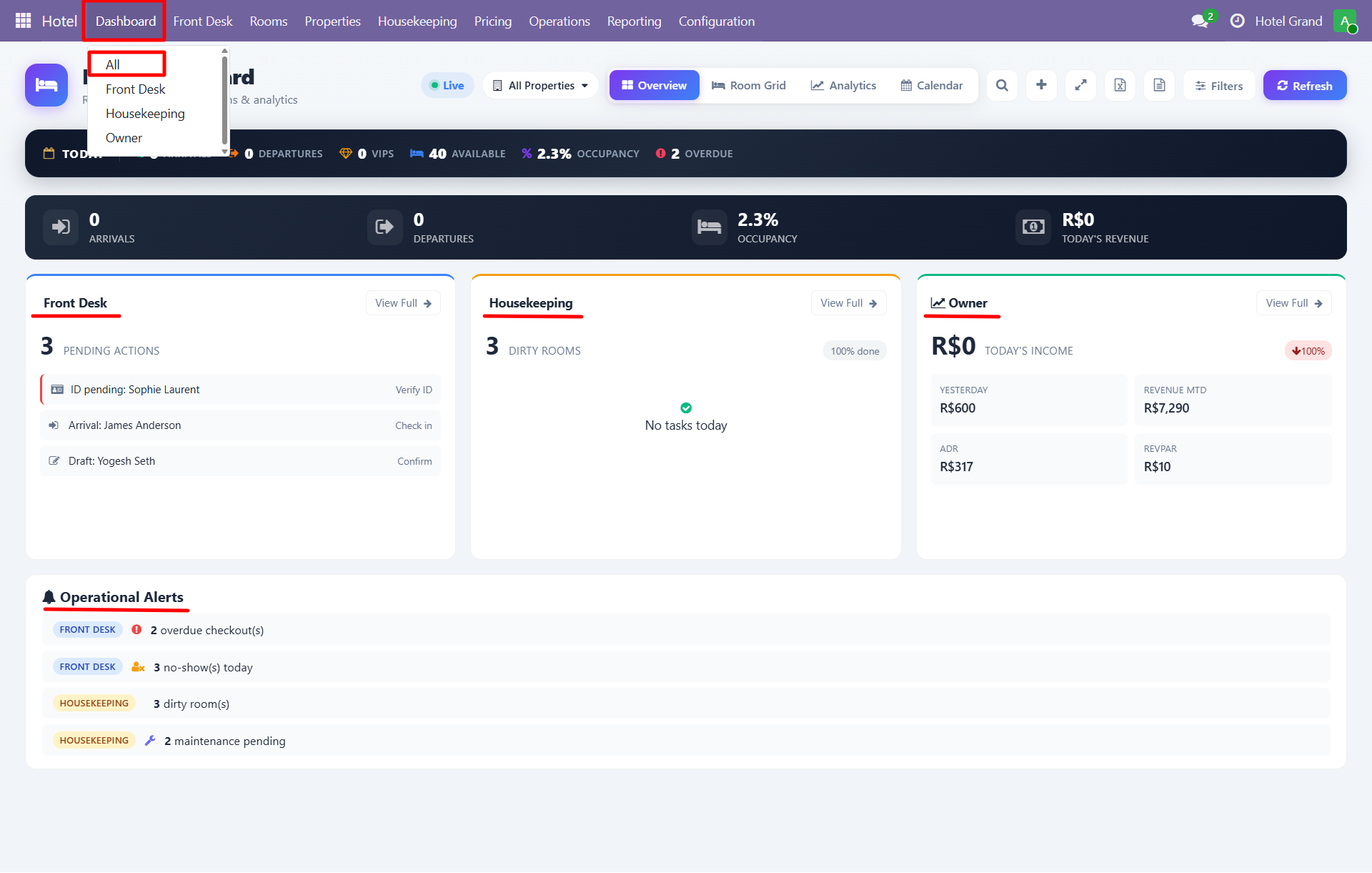Click the Excel export file icon
1372x873 pixels.
tap(1120, 86)
